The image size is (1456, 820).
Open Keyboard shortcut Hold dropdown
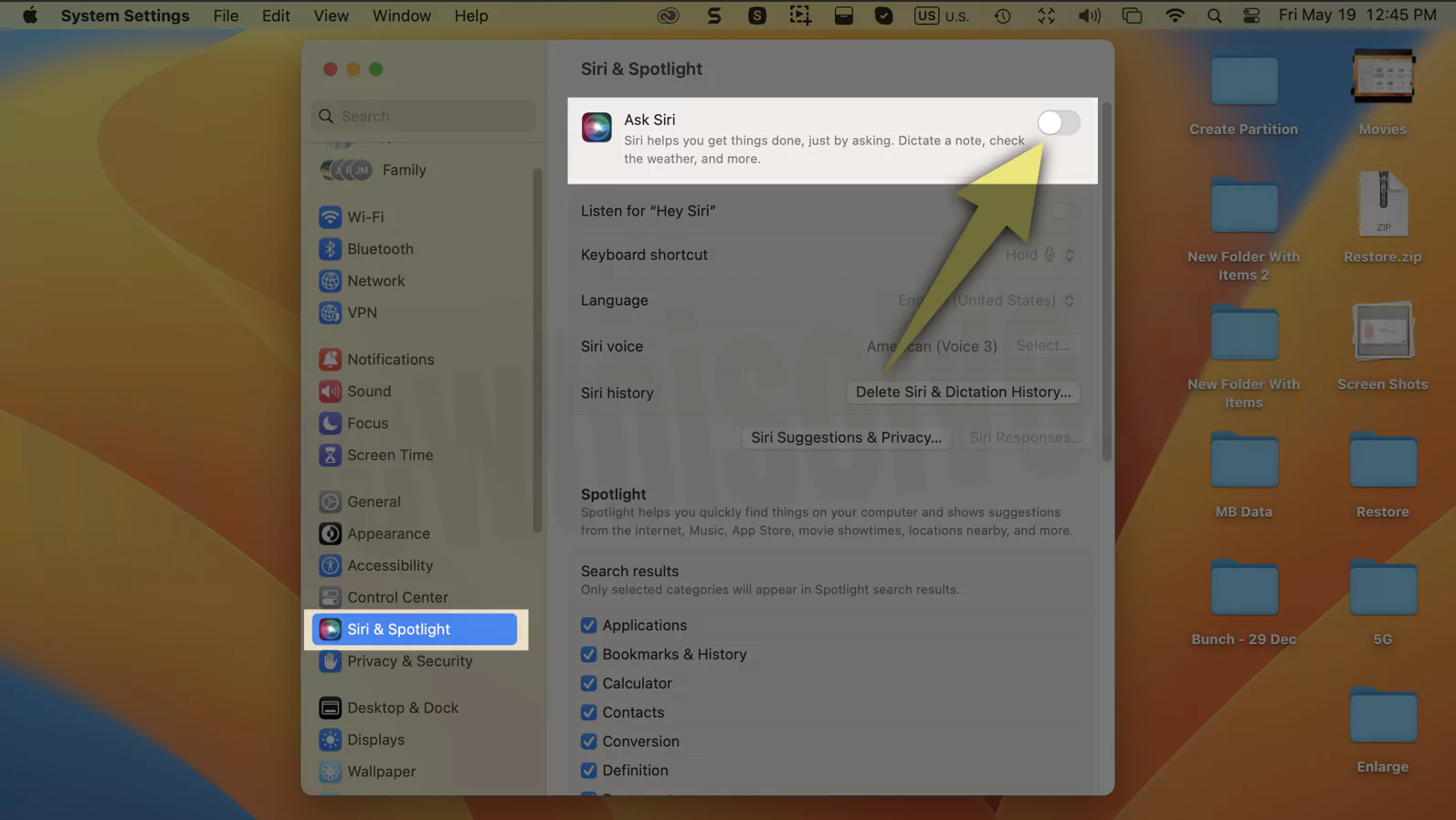1040,255
